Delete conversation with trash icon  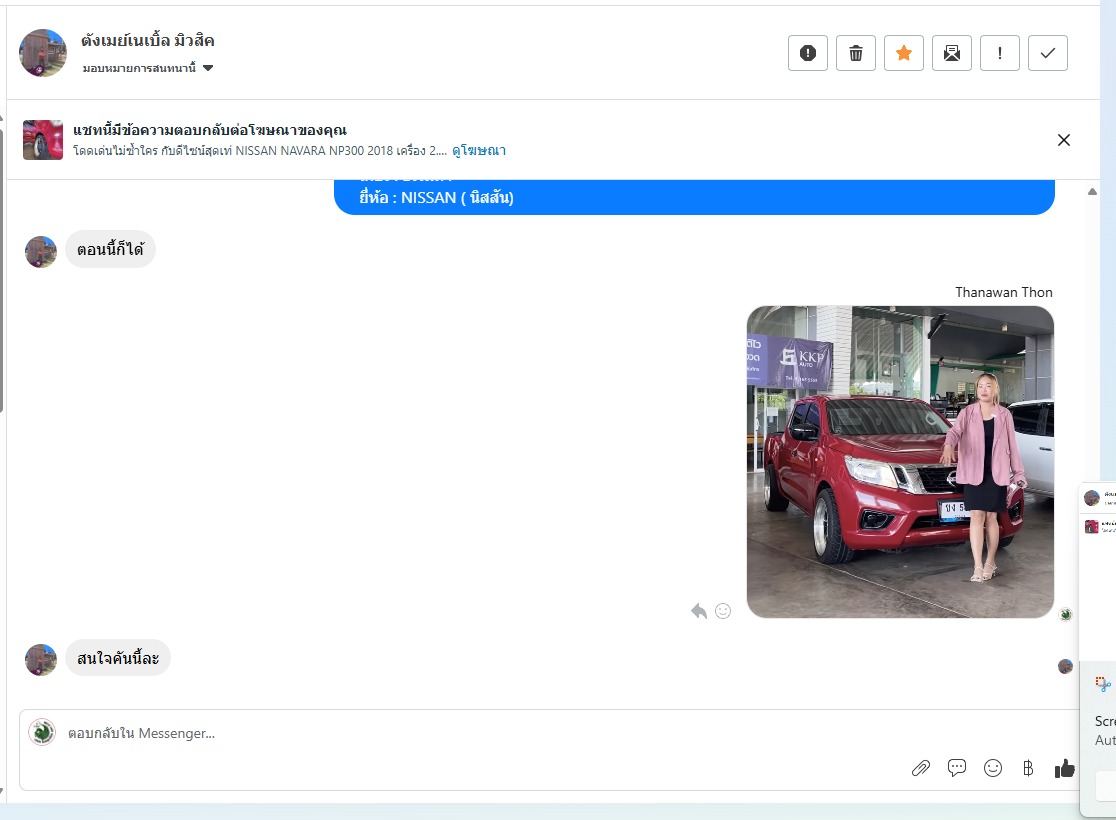click(856, 53)
